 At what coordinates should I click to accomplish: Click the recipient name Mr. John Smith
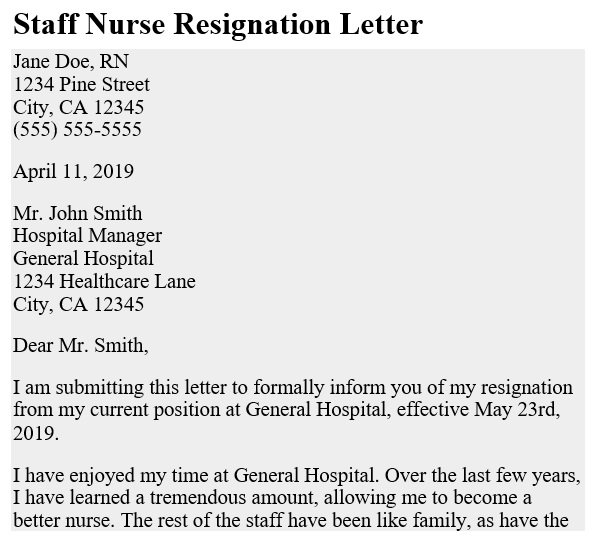pos(78,213)
